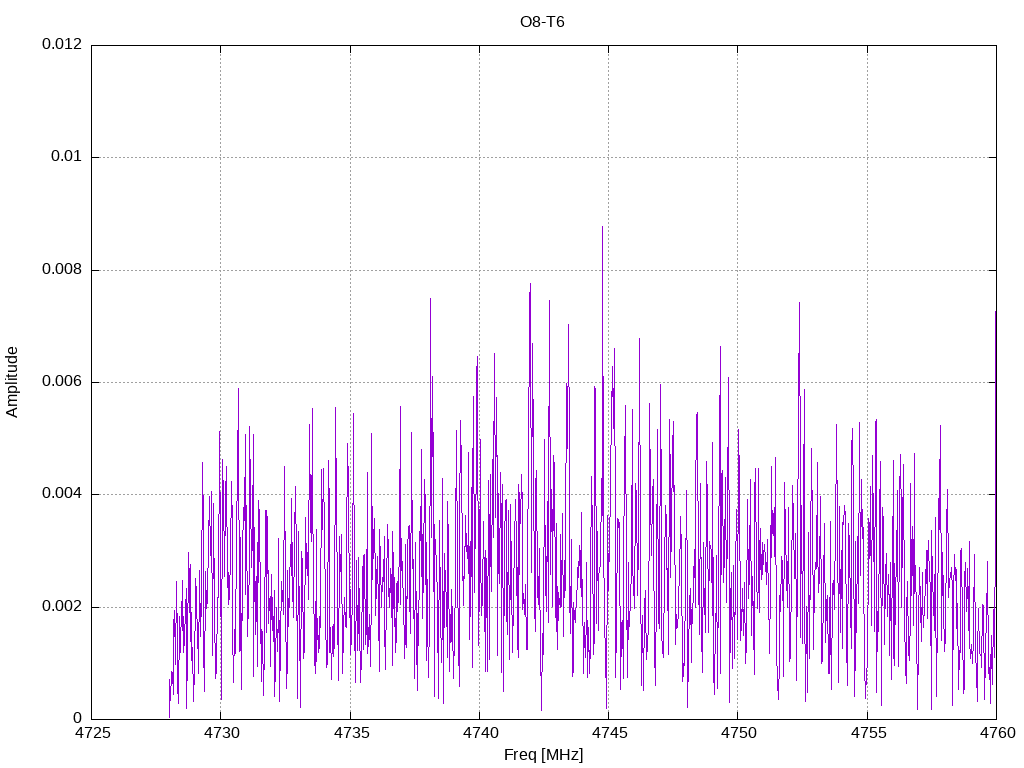Viewport: 1024px width, 768px height.
Task: Click the 4725 x-axis tick label
Action: [92, 733]
